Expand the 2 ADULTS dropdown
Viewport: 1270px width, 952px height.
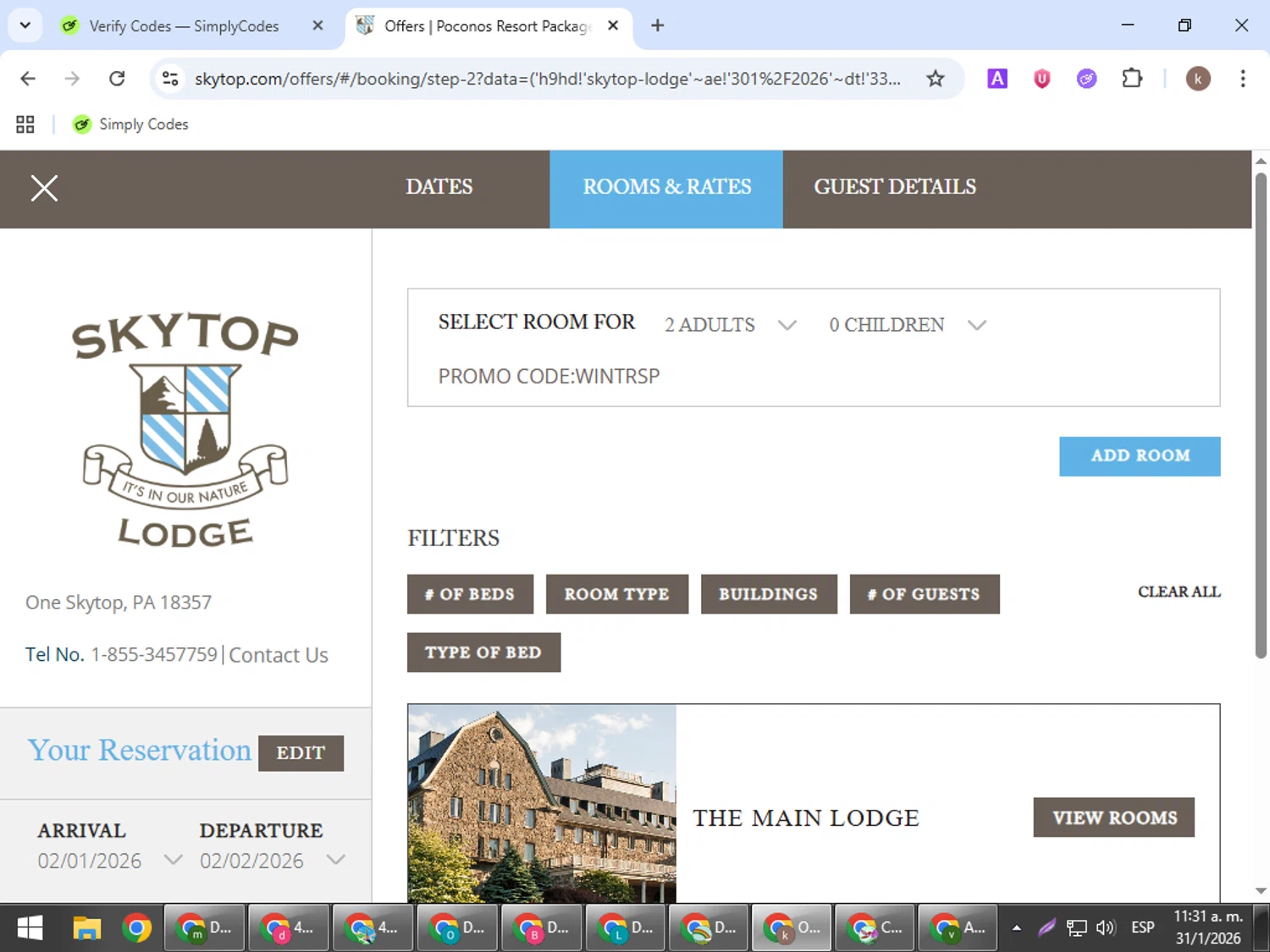pyautogui.click(x=730, y=325)
